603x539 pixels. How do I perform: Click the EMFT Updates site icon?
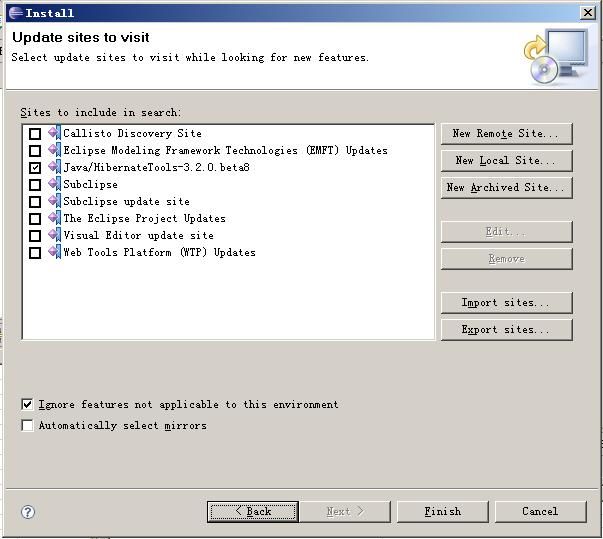pos(55,150)
